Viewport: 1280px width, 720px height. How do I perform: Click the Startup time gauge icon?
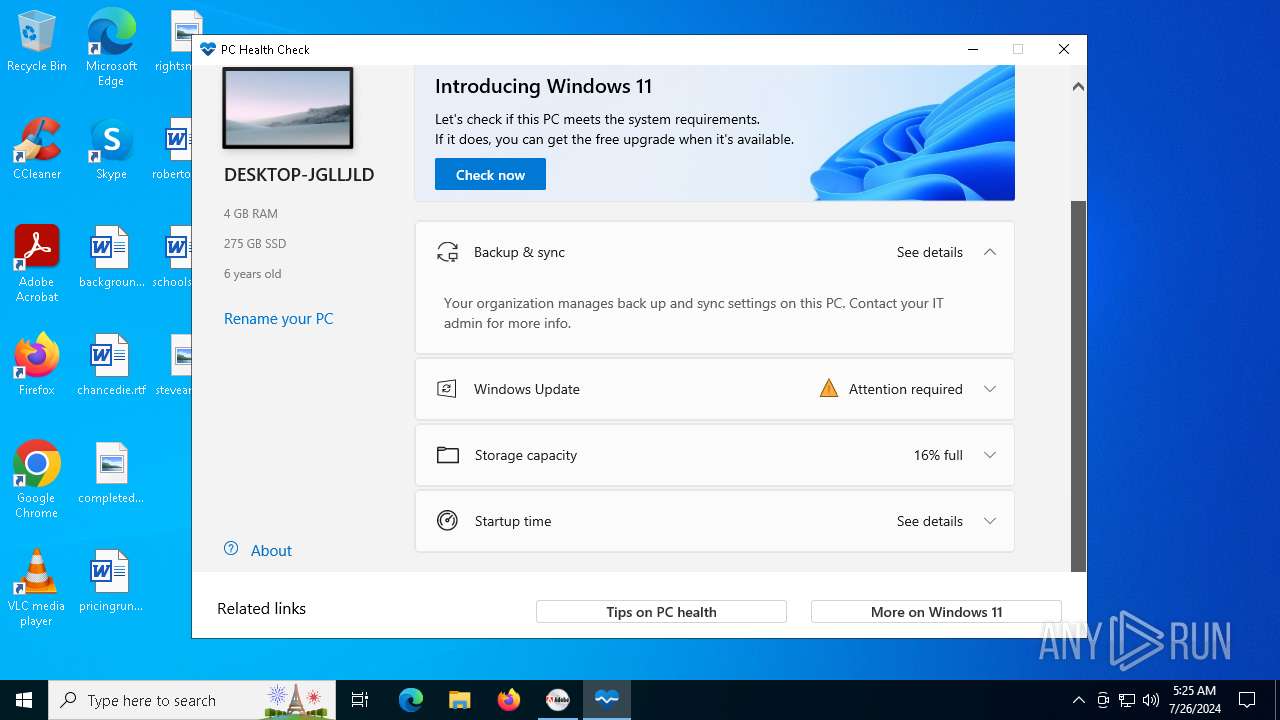pyautogui.click(x=447, y=521)
